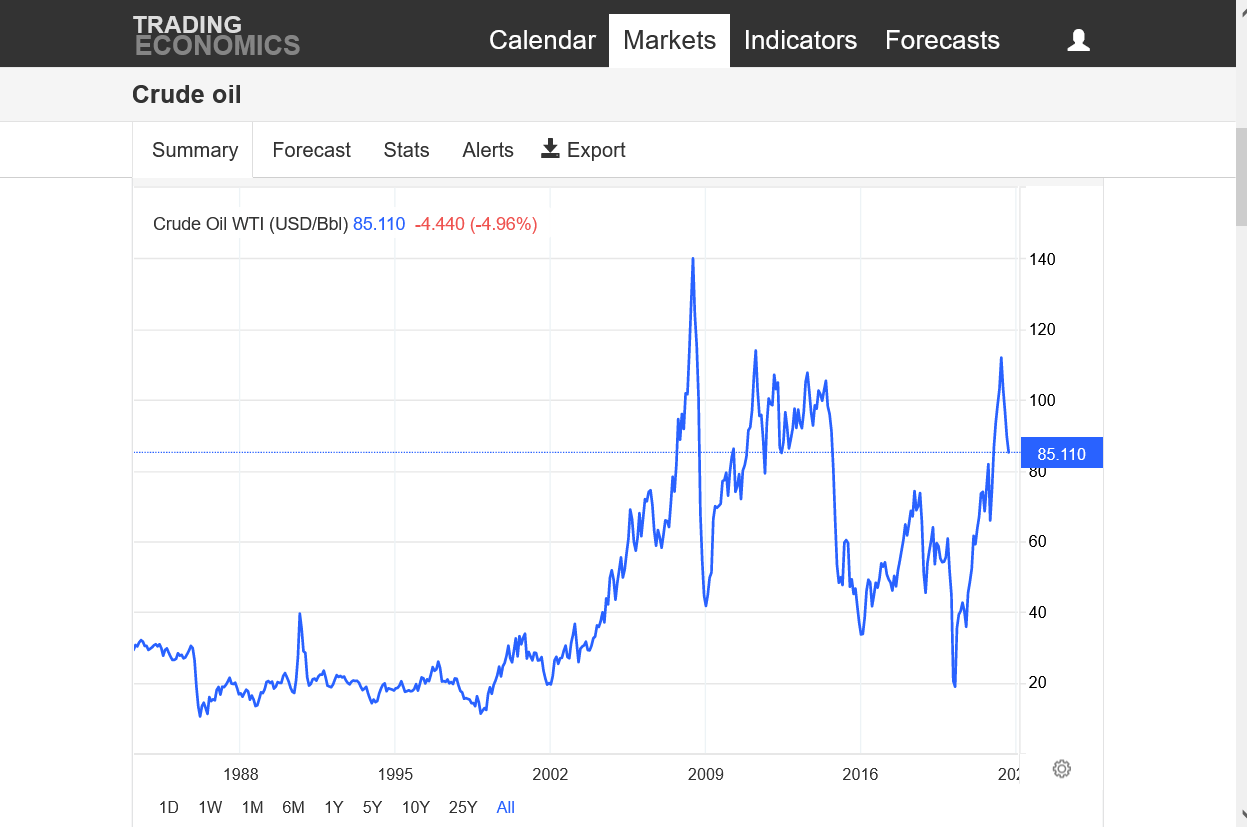Switch to the Summary tab
This screenshot has height=834, width=1247.
point(194,150)
